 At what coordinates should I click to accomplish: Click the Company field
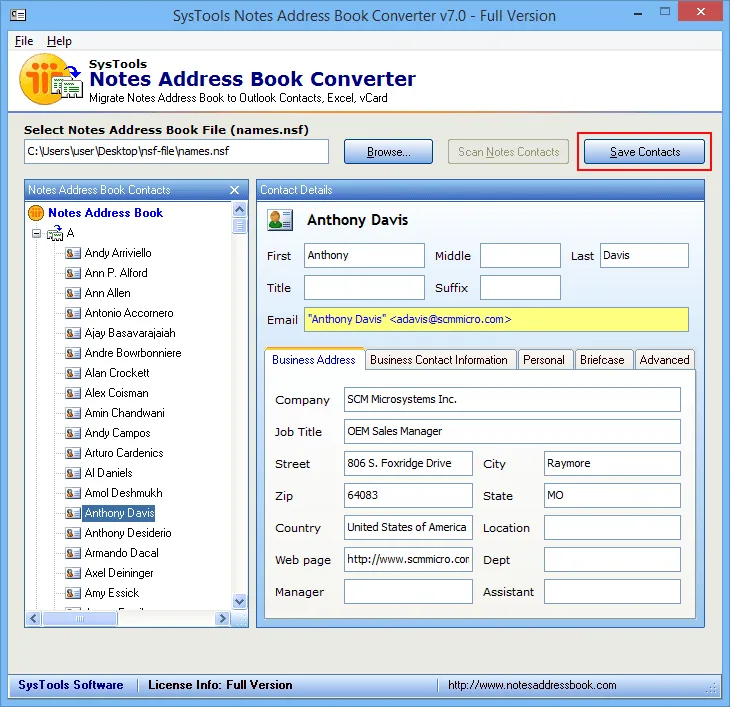512,399
